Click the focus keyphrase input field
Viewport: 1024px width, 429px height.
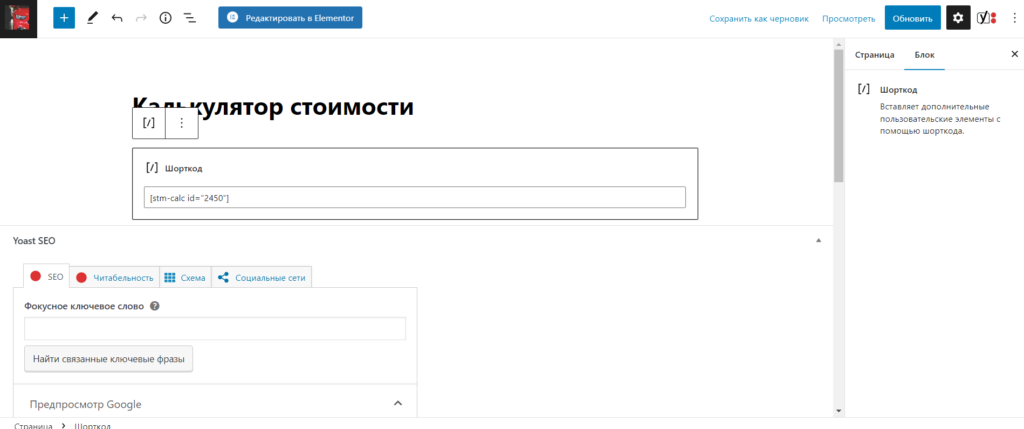coord(215,328)
